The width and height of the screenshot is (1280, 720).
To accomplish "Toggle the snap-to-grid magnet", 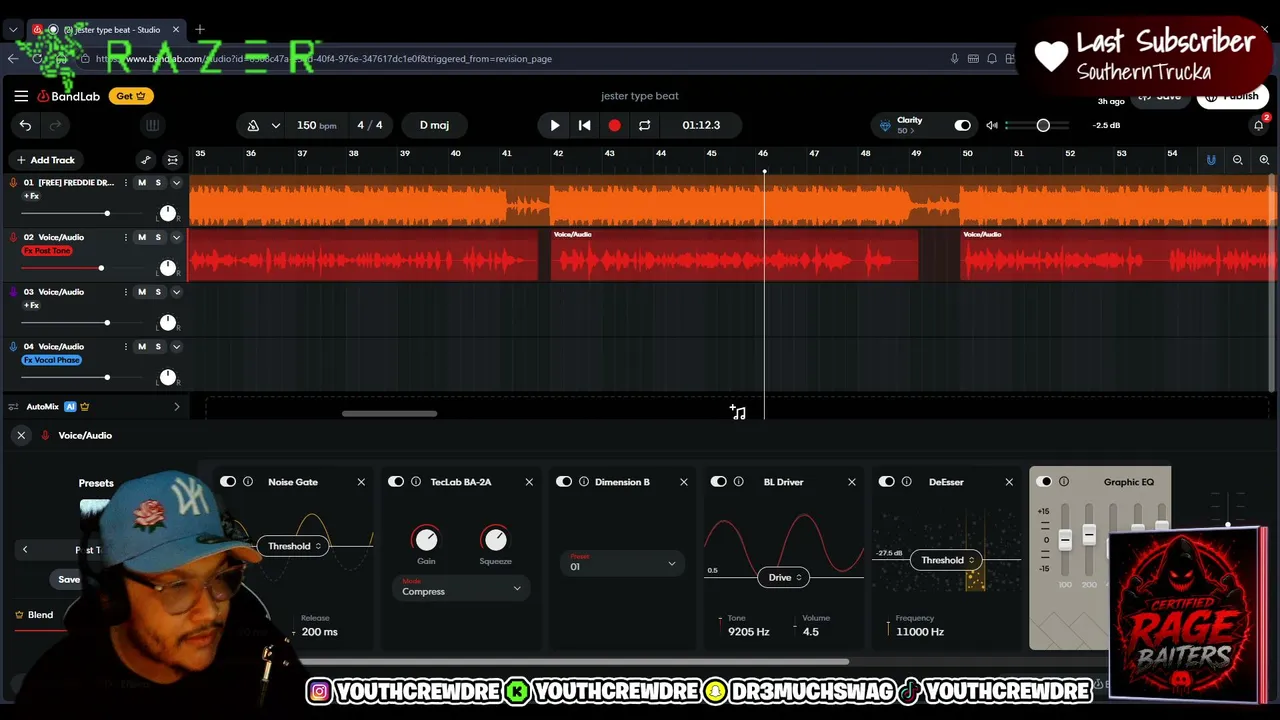I will pyautogui.click(x=1211, y=160).
